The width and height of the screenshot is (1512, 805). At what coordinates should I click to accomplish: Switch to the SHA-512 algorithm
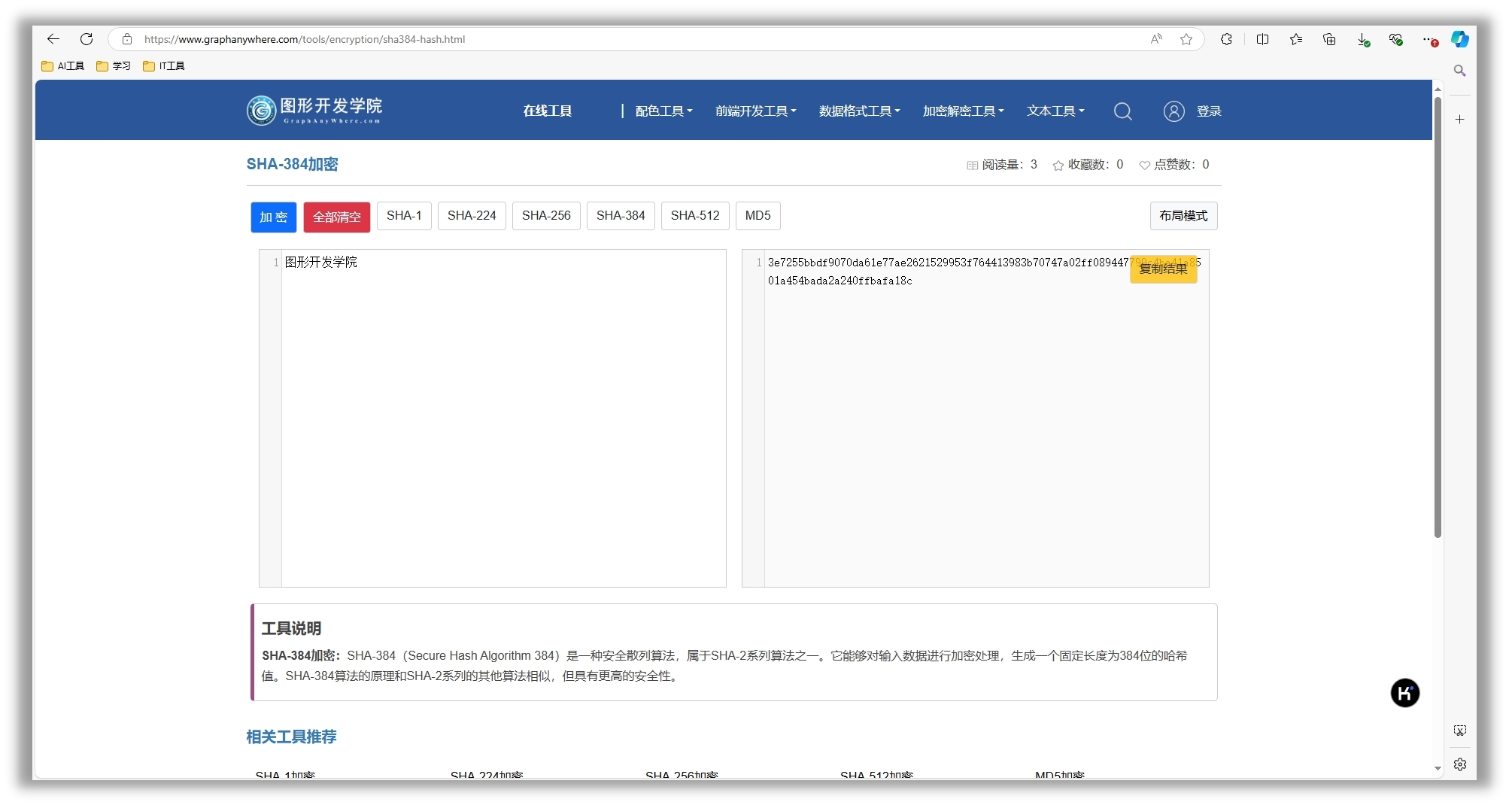pos(695,216)
